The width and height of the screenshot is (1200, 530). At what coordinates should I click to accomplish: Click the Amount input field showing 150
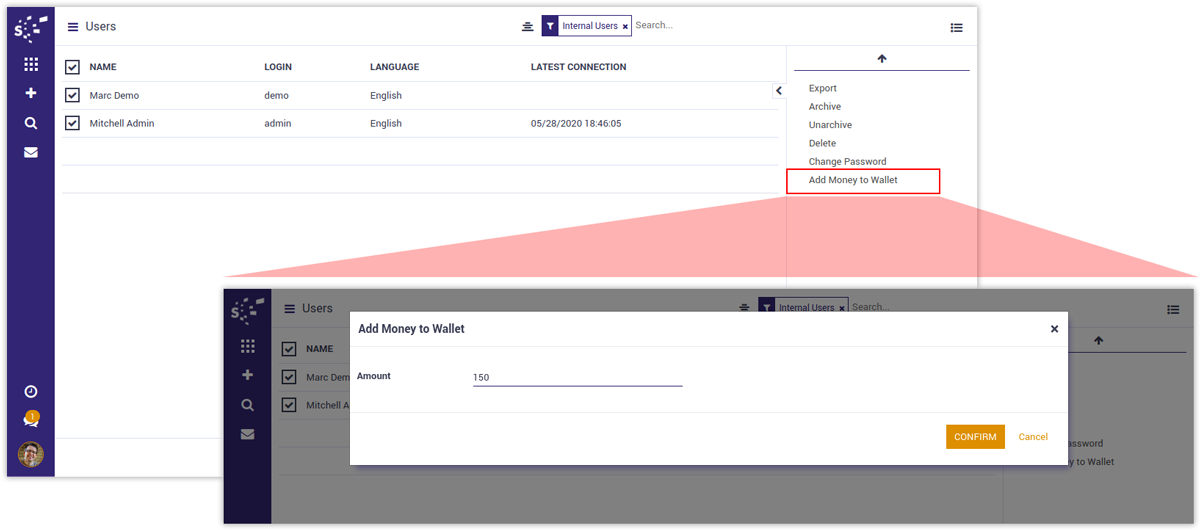pyautogui.click(x=577, y=377)
